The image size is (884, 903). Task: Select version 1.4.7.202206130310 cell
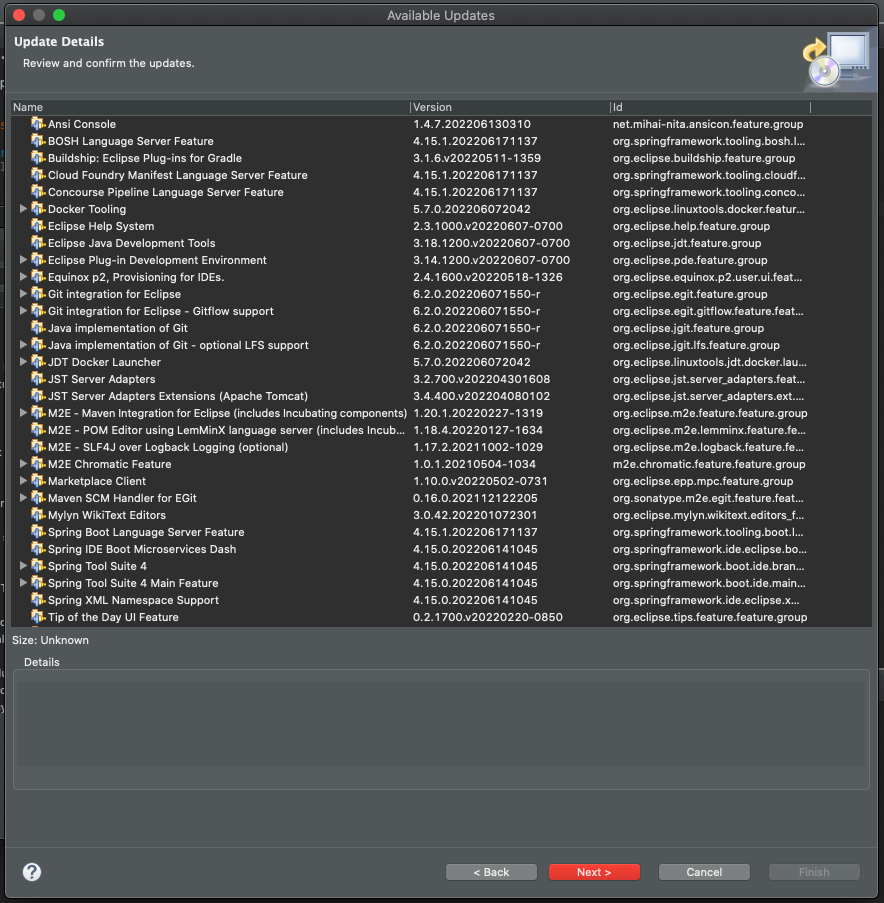(x=472, y=124)
